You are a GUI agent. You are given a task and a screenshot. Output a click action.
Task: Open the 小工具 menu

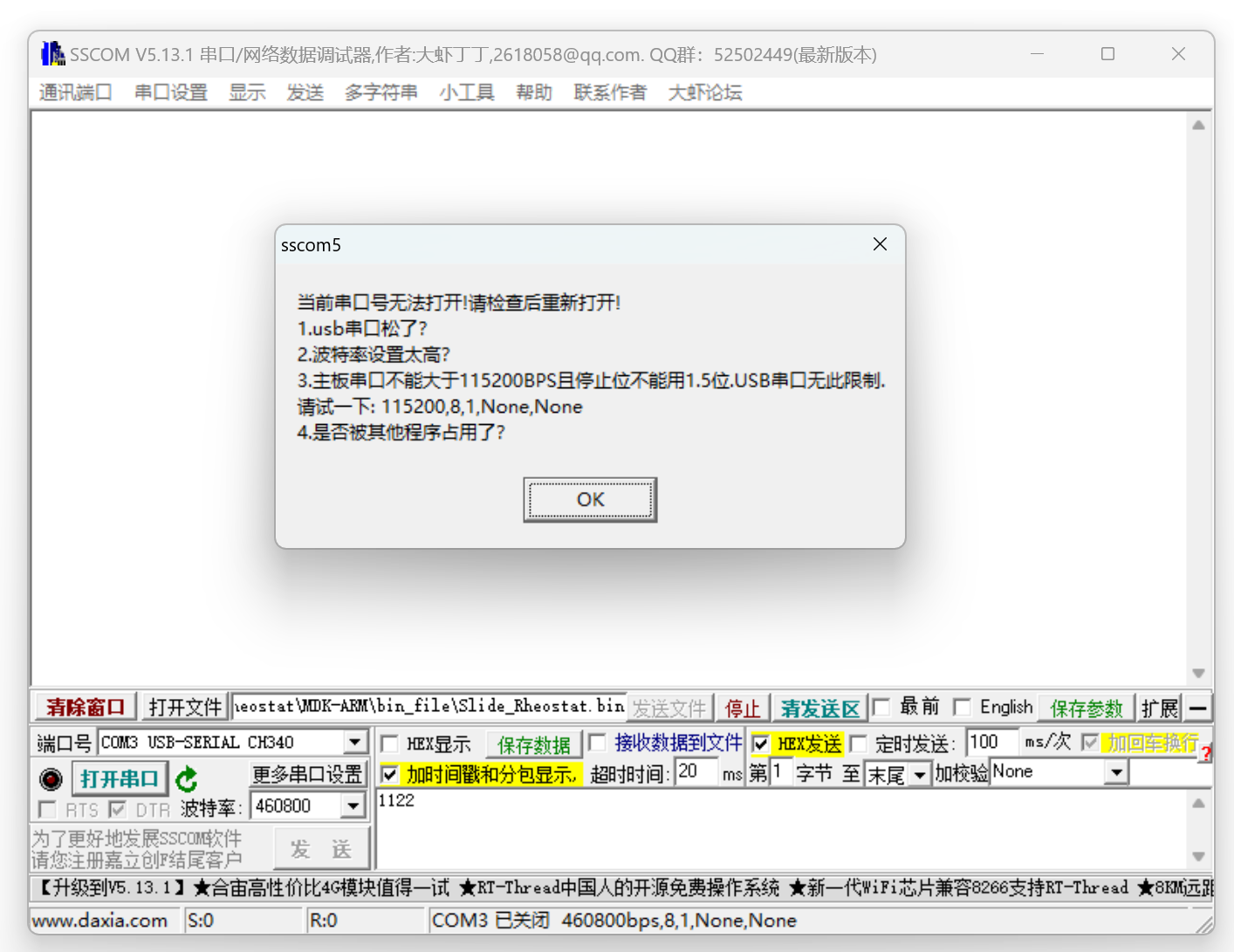point(467,92)
